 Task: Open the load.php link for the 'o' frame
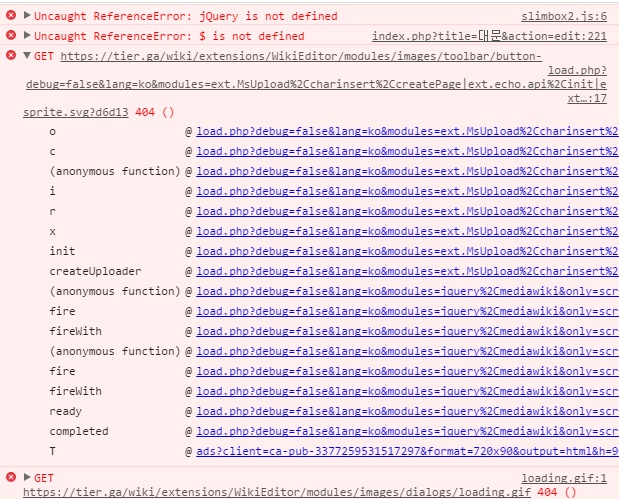coord(407,131)
